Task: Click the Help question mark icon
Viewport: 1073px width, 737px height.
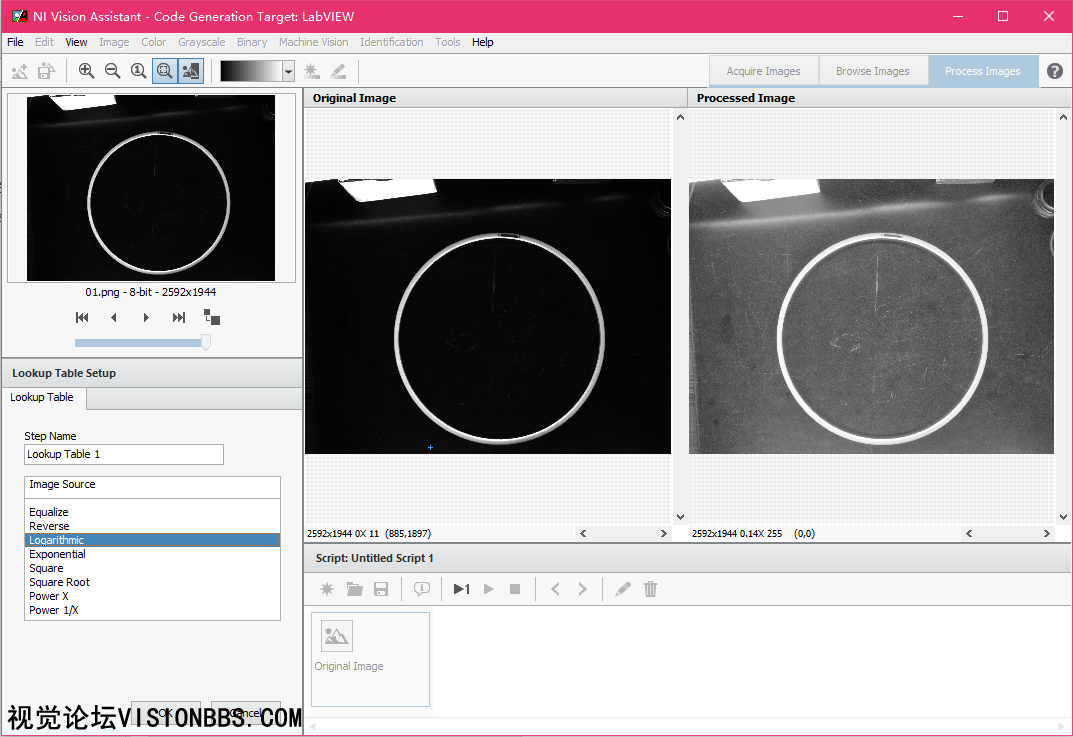Action: [x=1054, y=71]
